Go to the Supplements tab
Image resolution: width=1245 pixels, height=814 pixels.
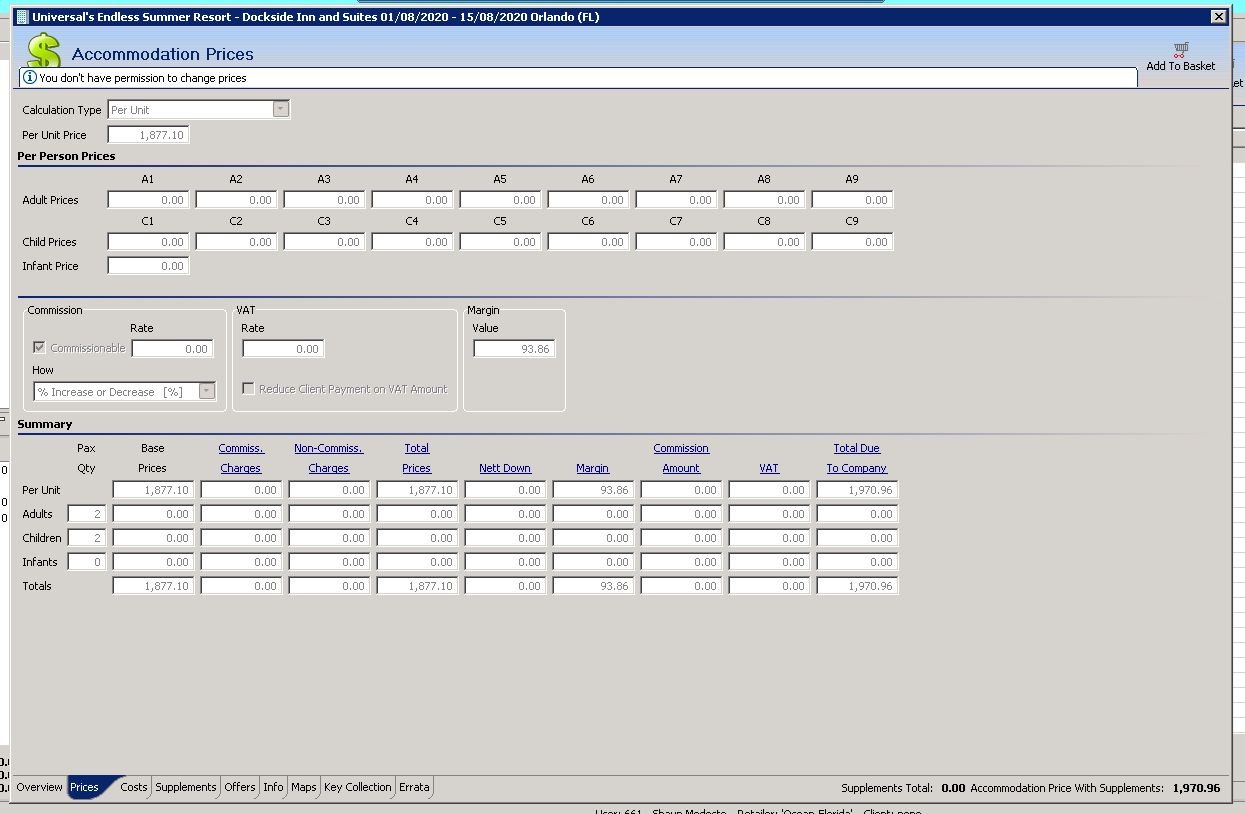tap(186, 787)
